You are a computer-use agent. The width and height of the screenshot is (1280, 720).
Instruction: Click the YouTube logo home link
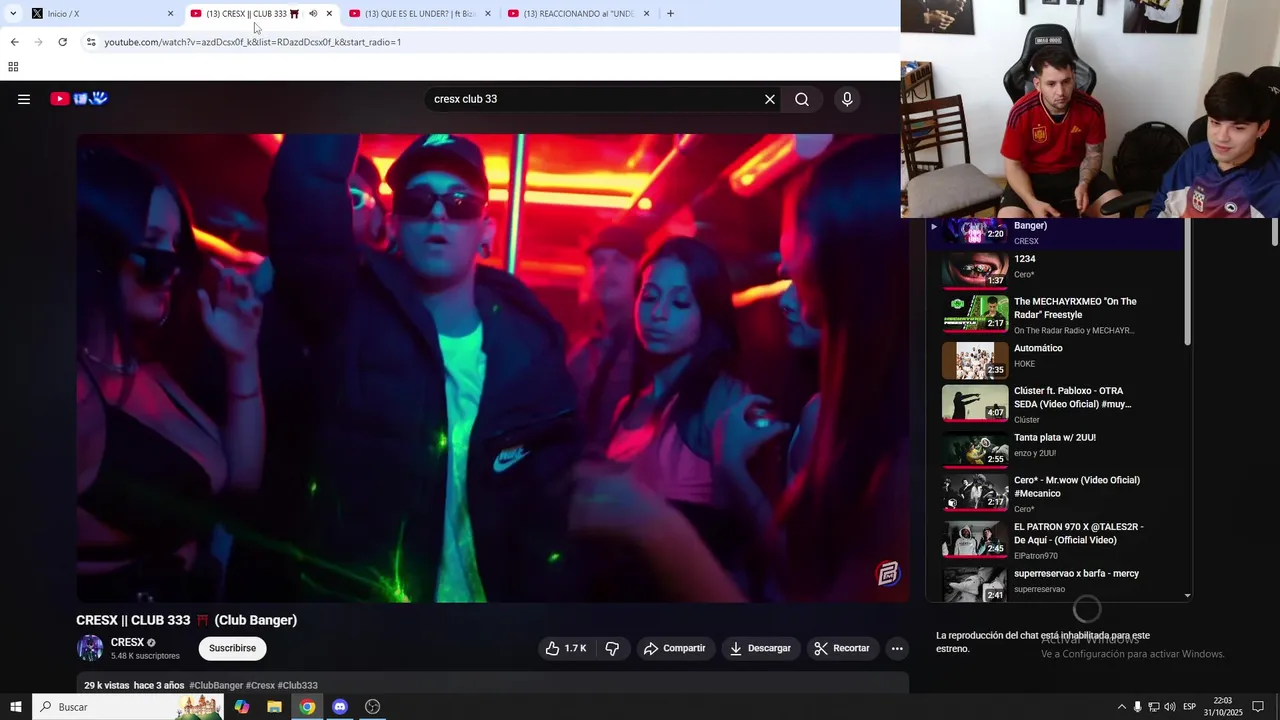79,98
